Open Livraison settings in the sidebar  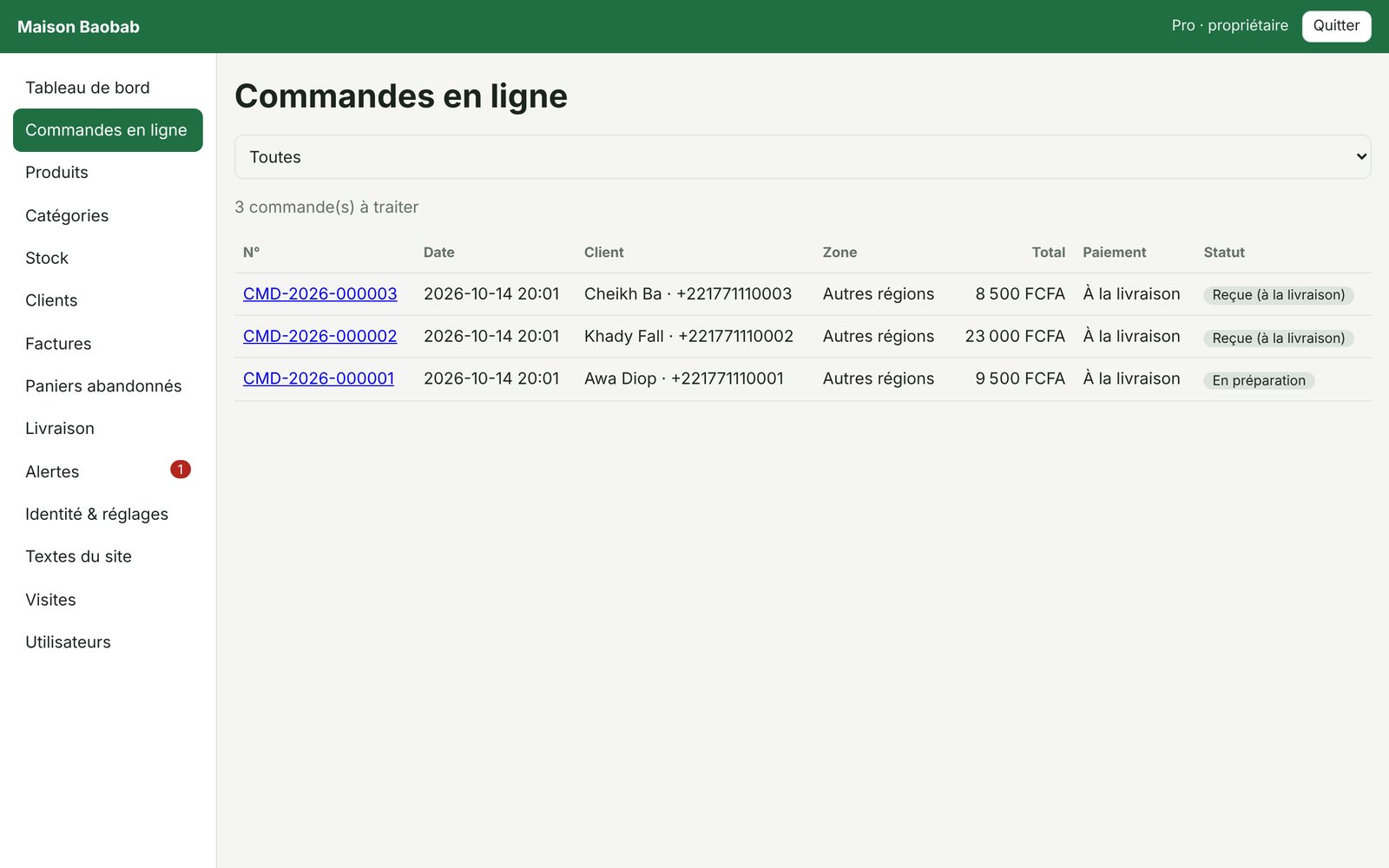pos(108,429)
